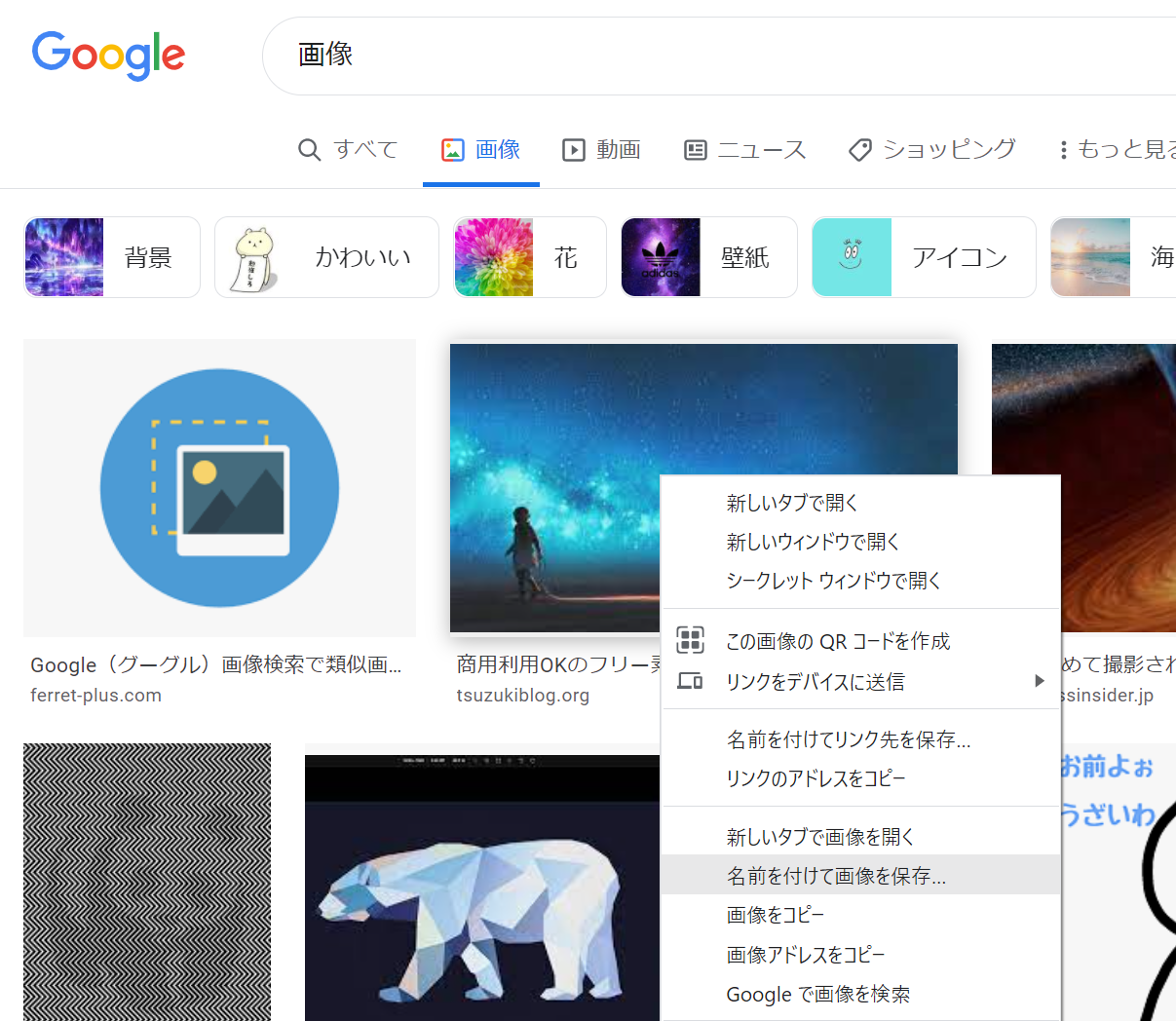Viewport: 1176px width, 1021px height.
Task: Click the QR code icon menu entry
Action: (691, 640)
